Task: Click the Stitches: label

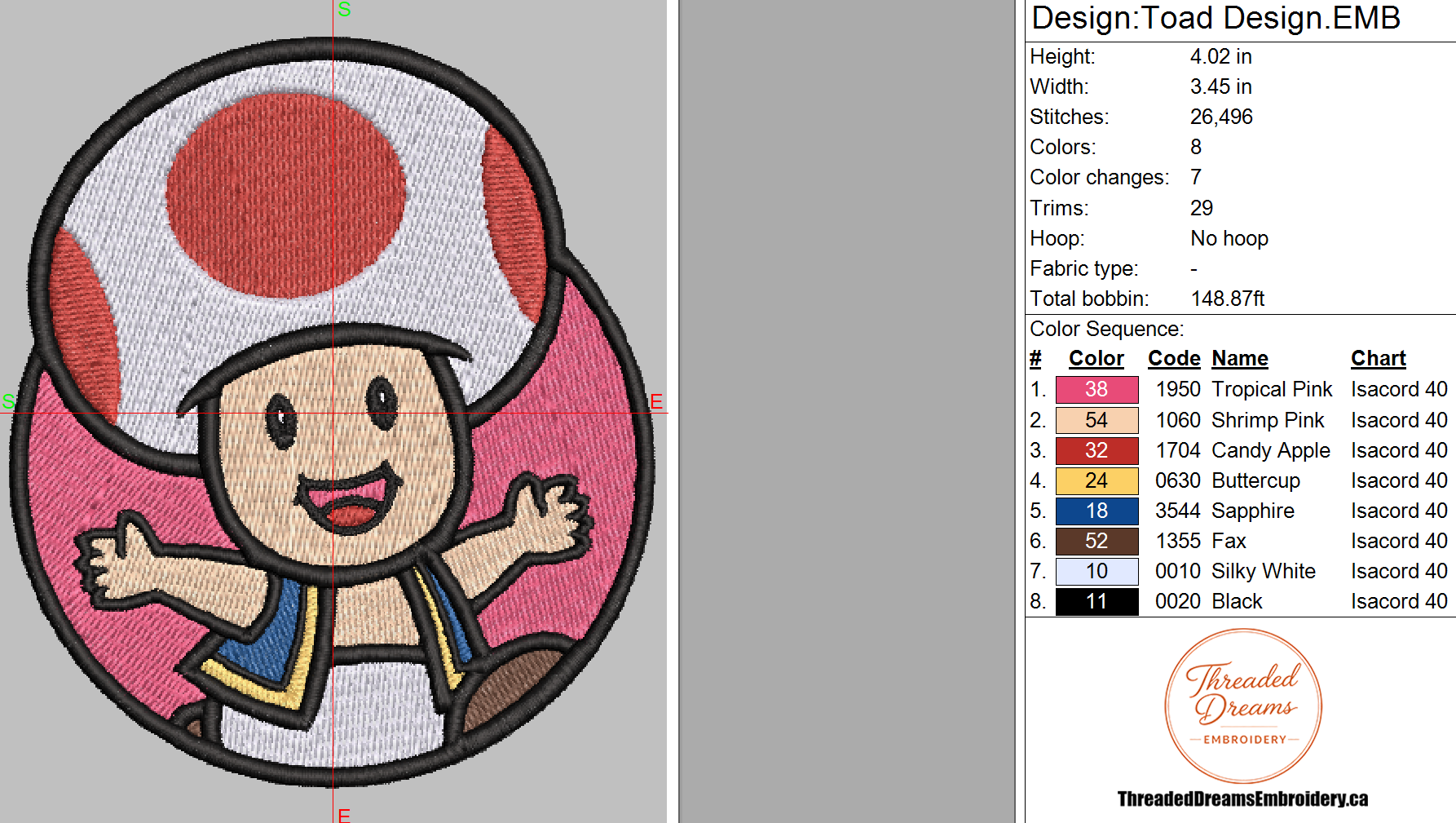Action: point(1069,117)
